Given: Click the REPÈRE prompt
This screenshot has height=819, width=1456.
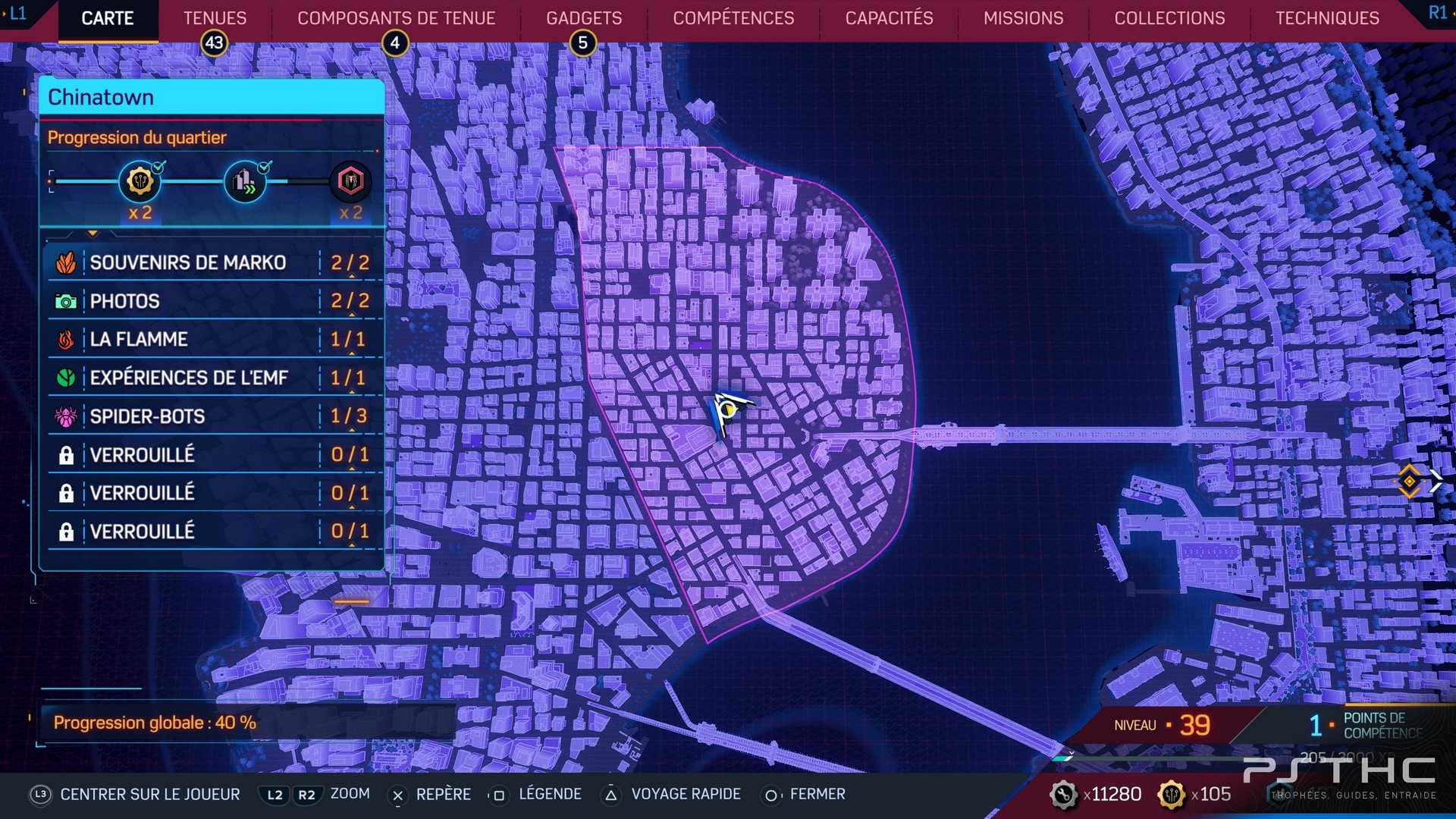Looking at the screenshot, I should [x=443, y=794].
